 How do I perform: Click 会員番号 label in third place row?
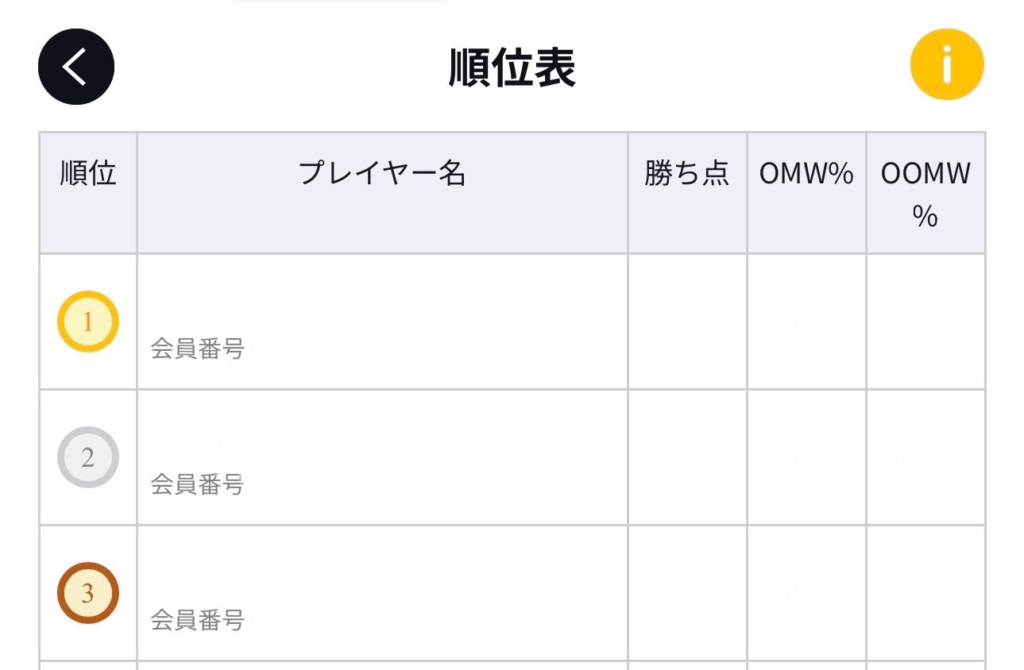[197, 620]
